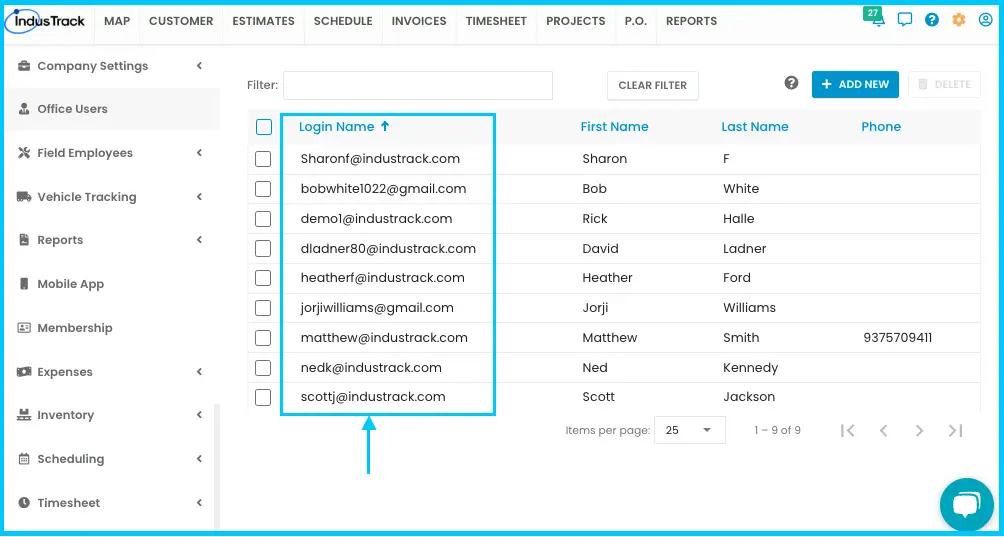Check the box for heatherf@industrack.com
Image resolution: width=1004 pixels, height=537 pixels.
pyautogui.click(x=263, y=278)
